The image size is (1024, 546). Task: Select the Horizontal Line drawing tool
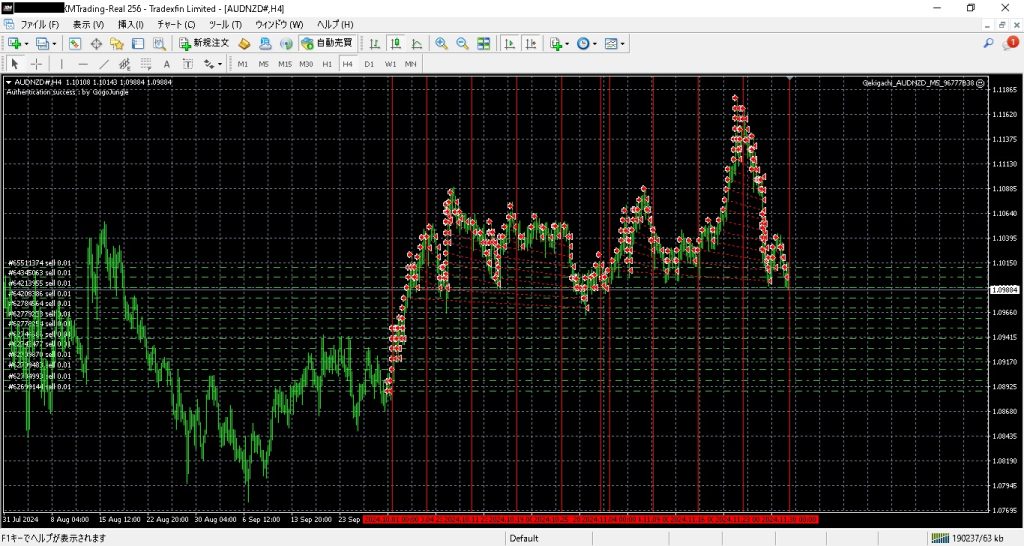click(82, 63)
